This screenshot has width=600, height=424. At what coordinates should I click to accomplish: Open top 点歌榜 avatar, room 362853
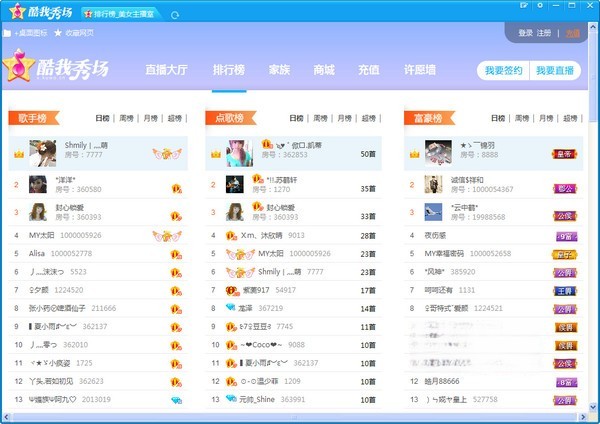click(240, 153)
